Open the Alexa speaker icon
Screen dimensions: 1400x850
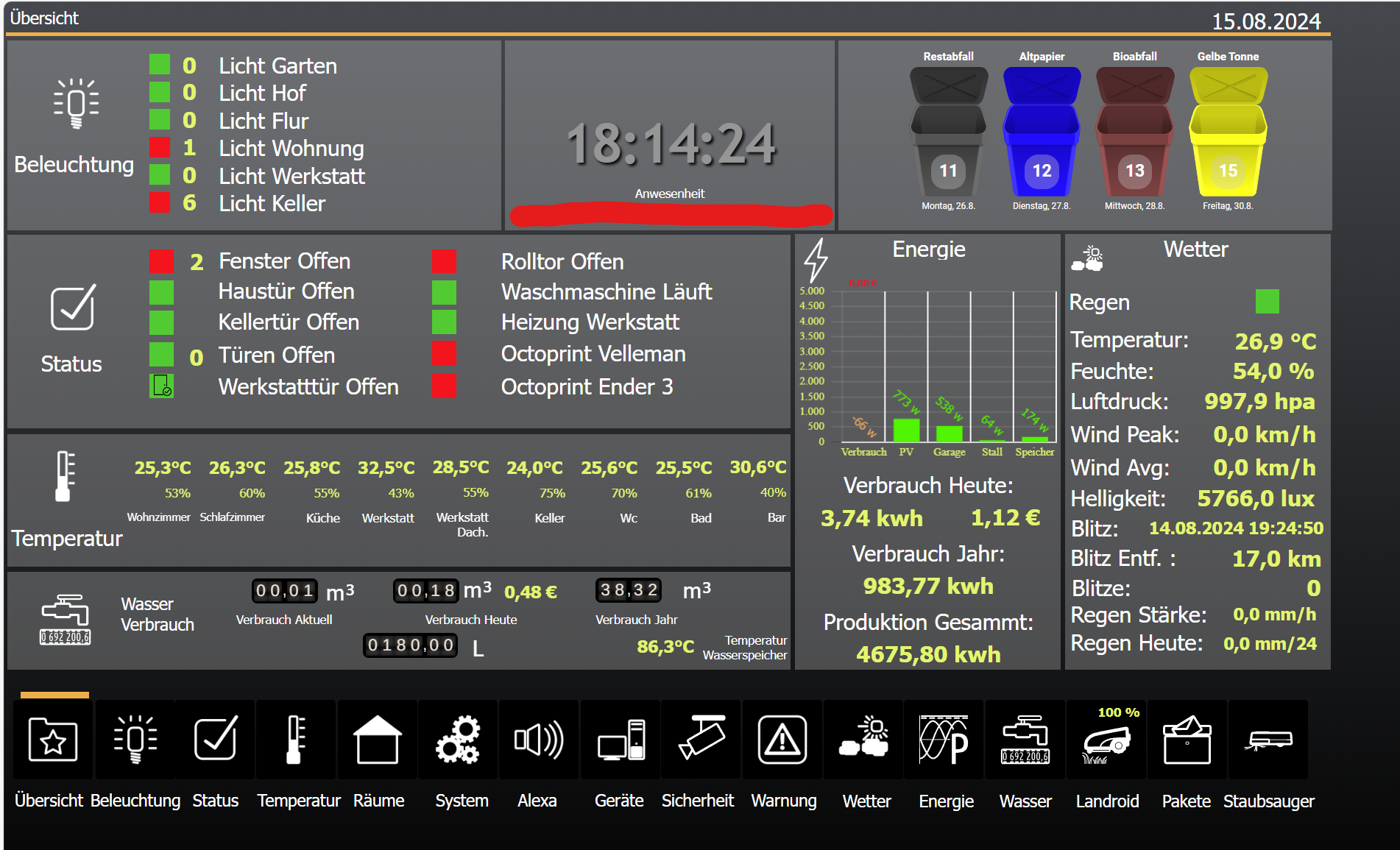click(539, 740)
